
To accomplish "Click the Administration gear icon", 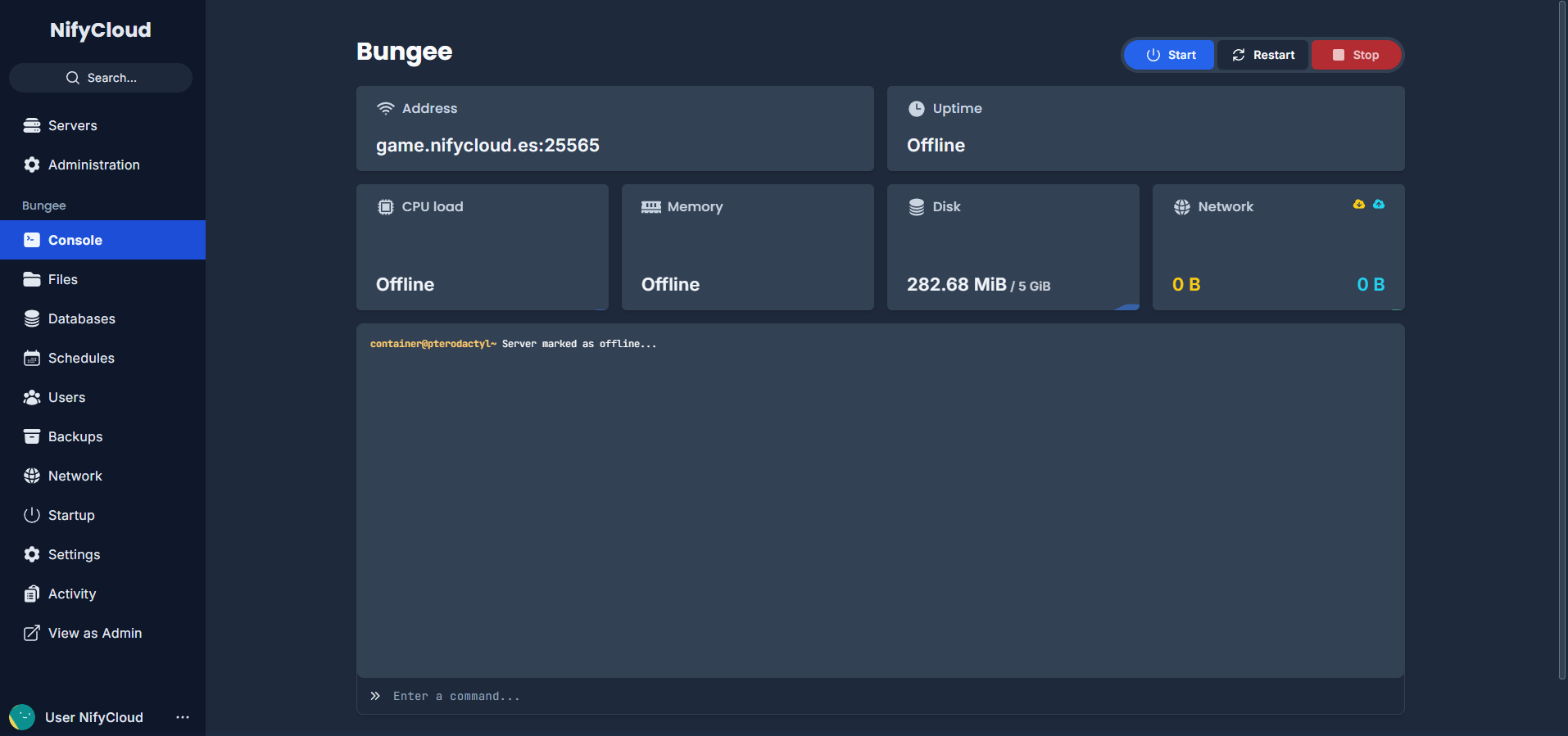I will coord(32,165).
